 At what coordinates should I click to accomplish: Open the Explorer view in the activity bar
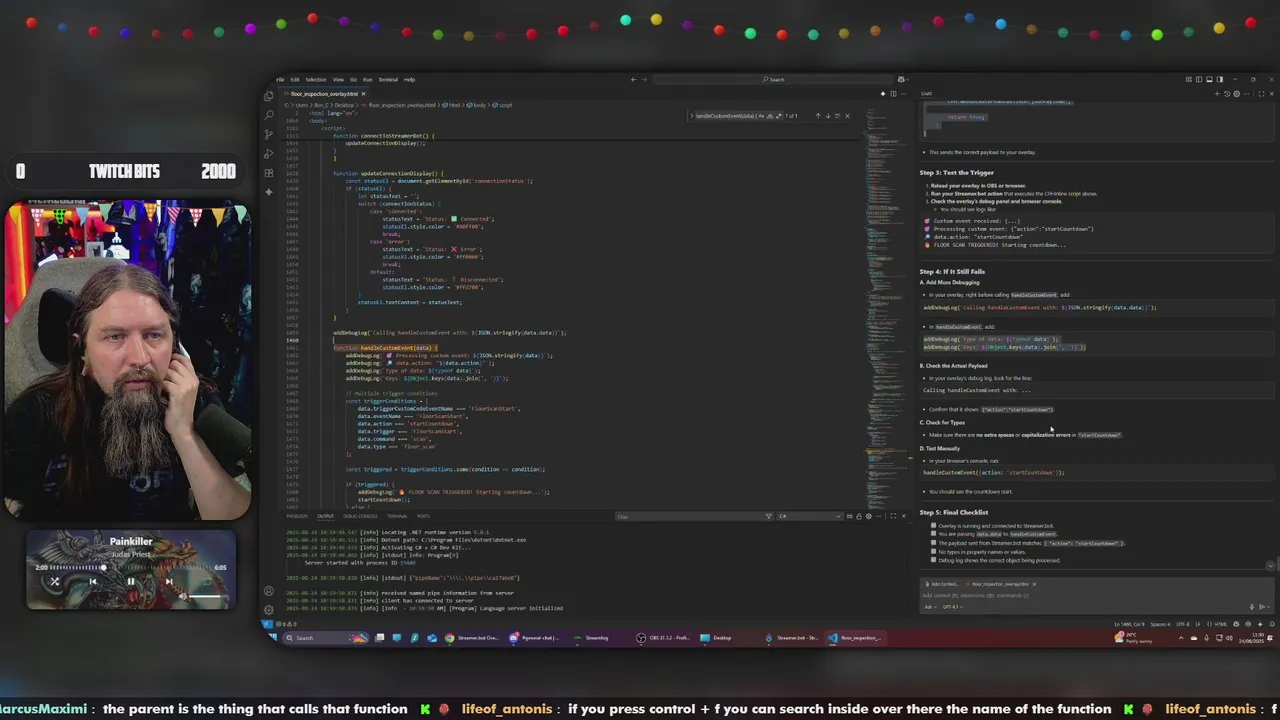click(268, 96)
